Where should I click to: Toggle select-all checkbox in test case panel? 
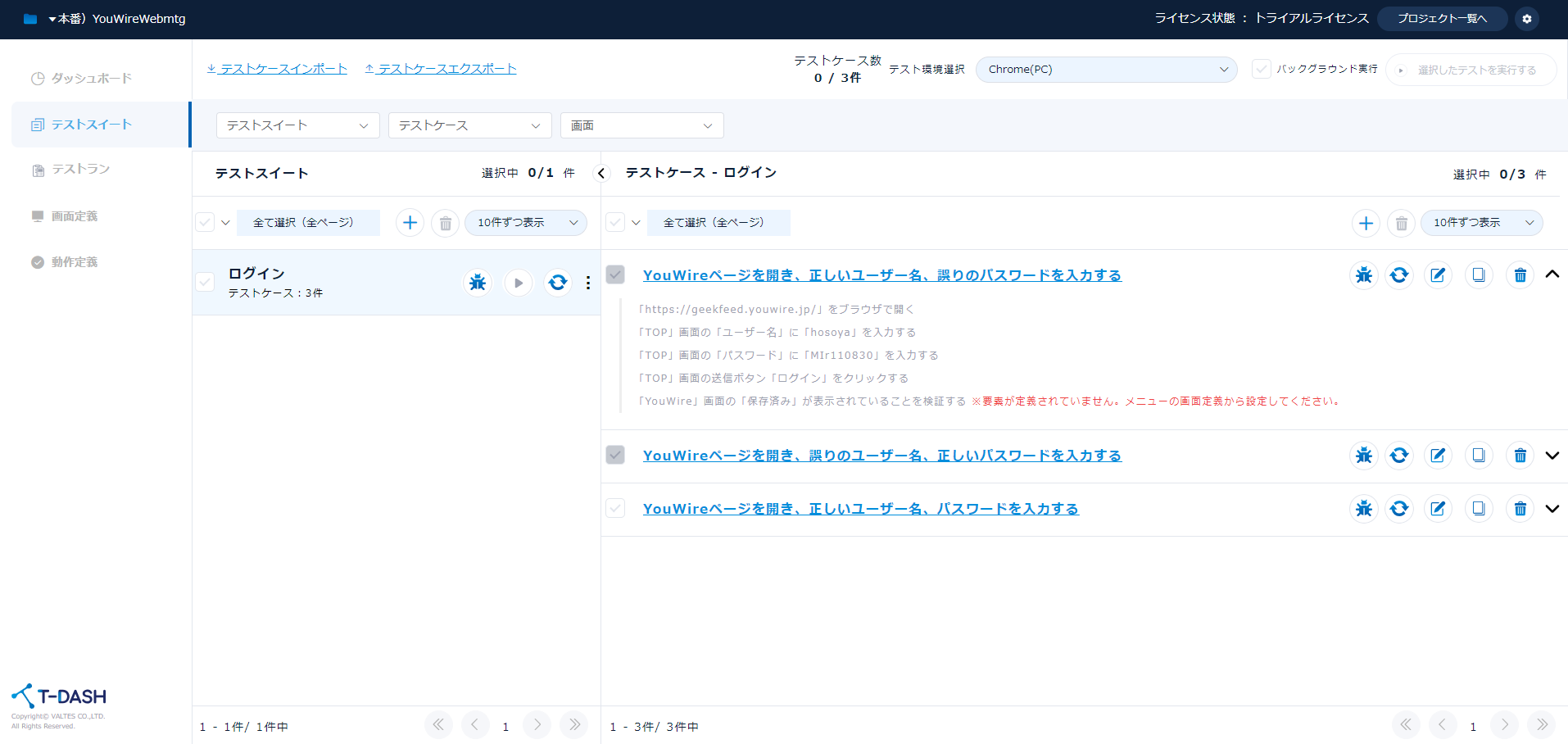615,222
